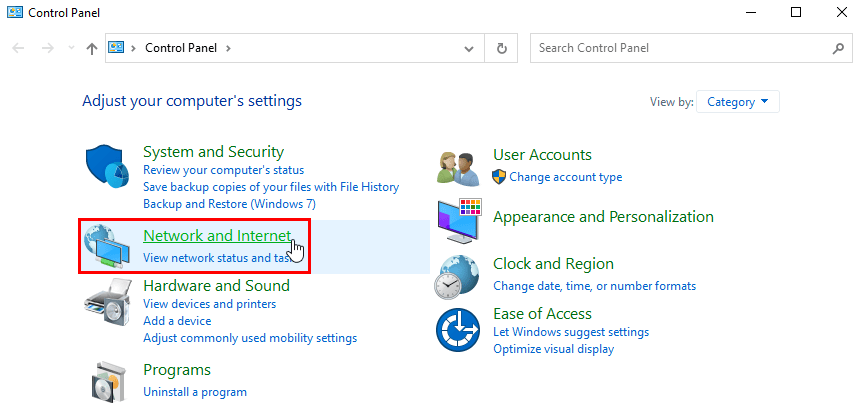The height and width of the screenshot is (414, 864).
Task: Click the search magnifier icon
Action: (838, 48)
